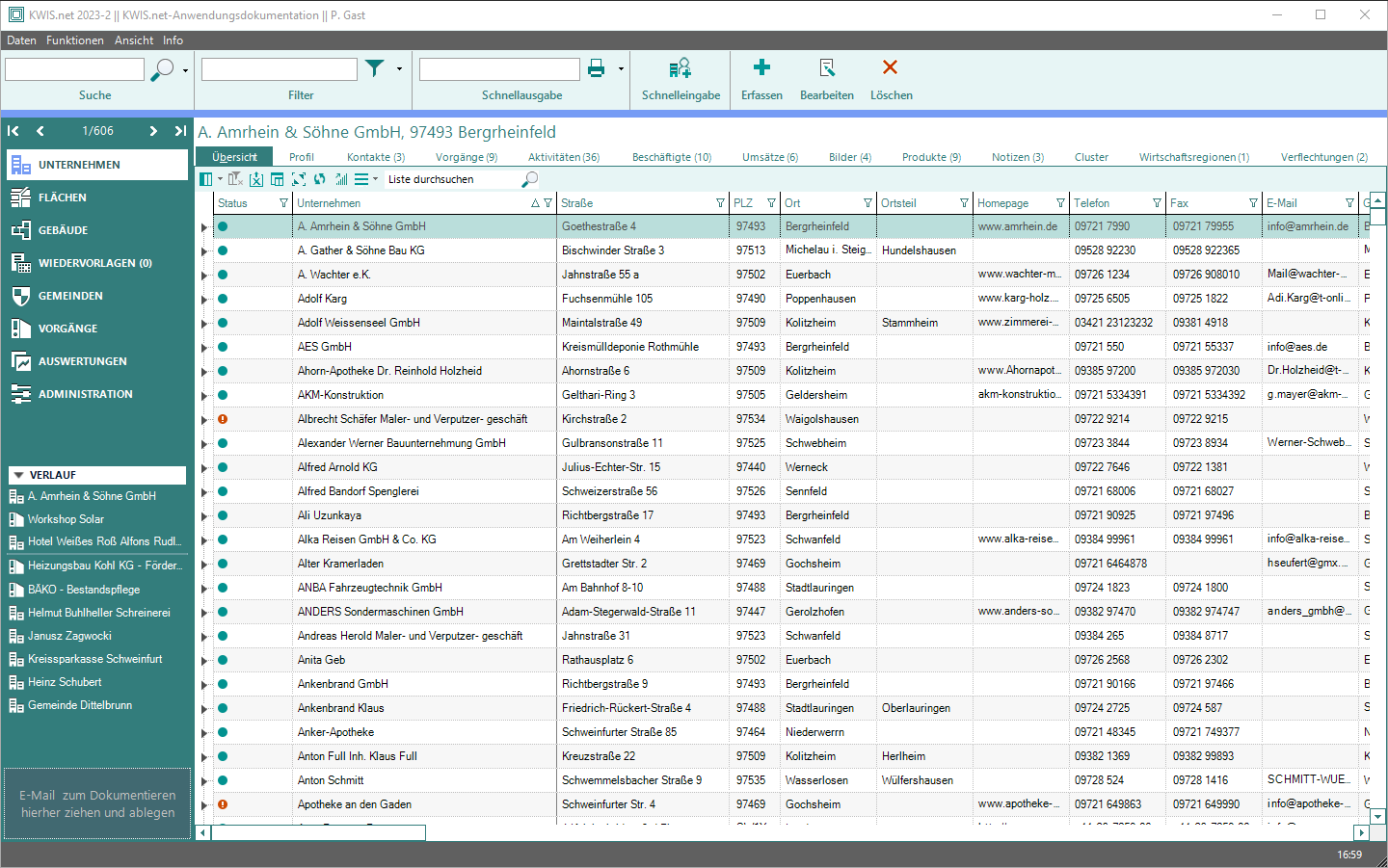This screenshot has width=1388, height=868.
Task: Open the Funktionen menu
Action: pos(75,40)
